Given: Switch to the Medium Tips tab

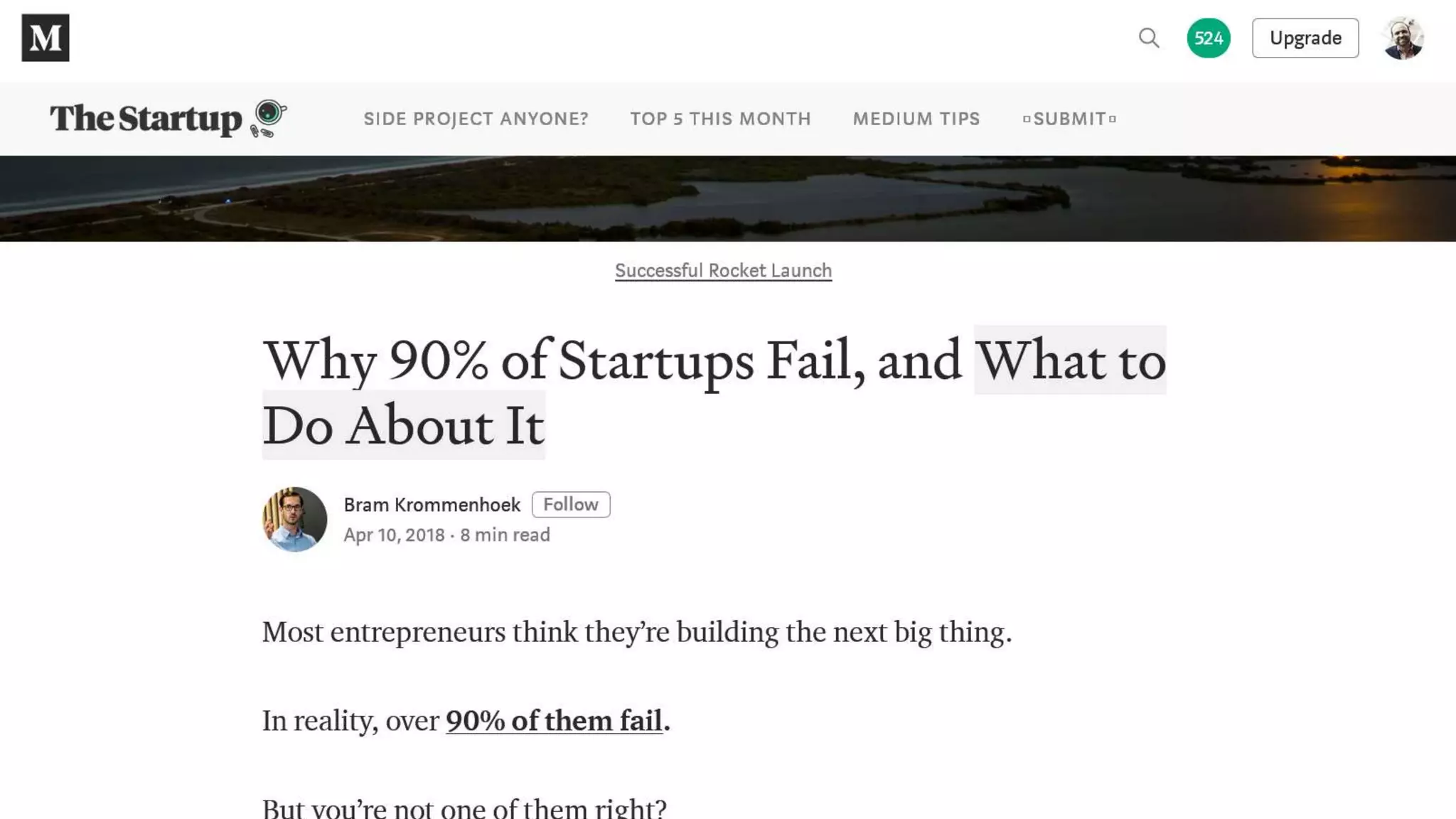Looking at the screenshot, I should [916, 119].
